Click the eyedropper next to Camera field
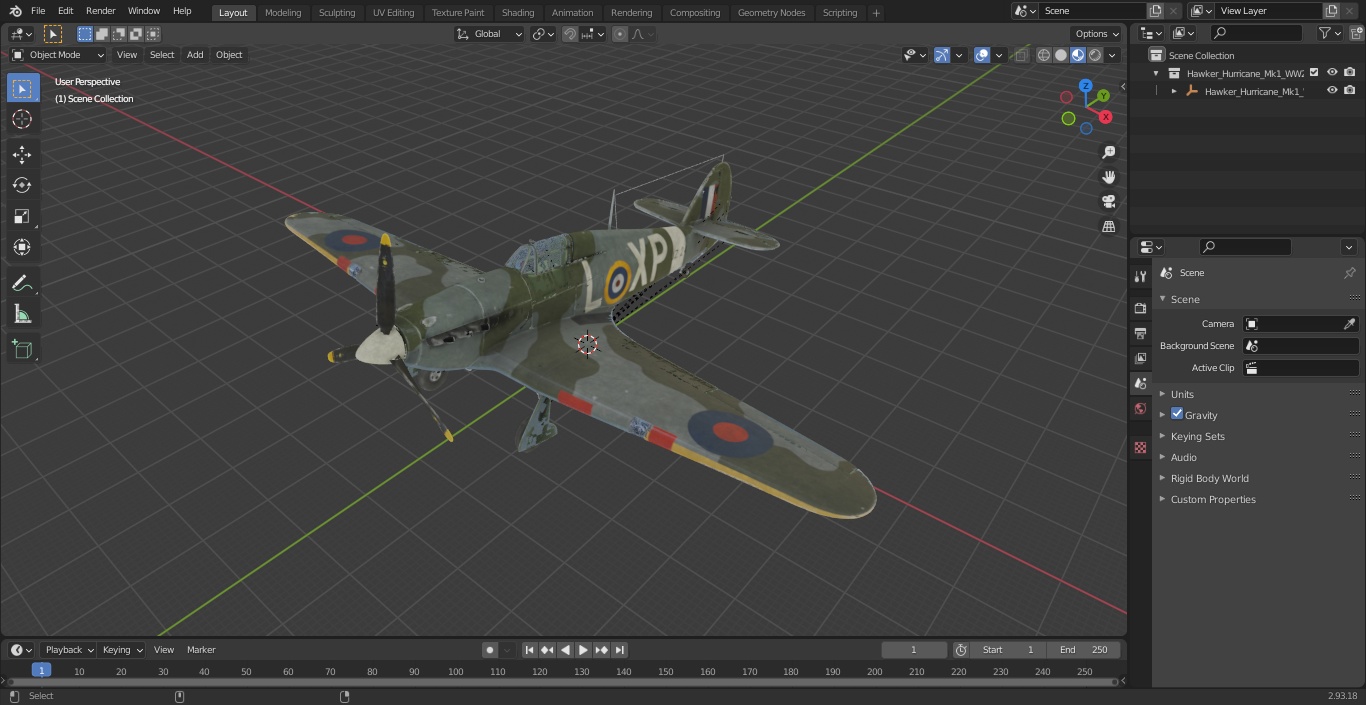 [1349, 324]
